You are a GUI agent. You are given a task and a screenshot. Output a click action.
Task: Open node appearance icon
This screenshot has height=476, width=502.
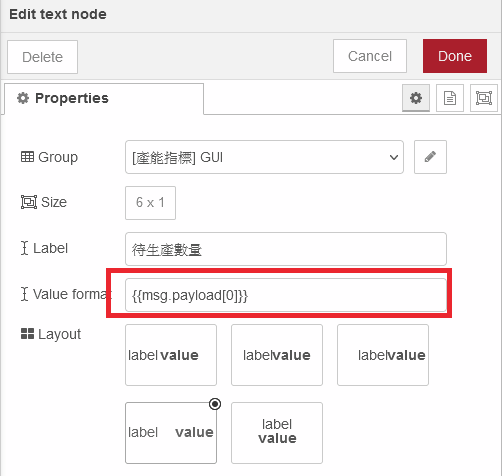[484, 98]
